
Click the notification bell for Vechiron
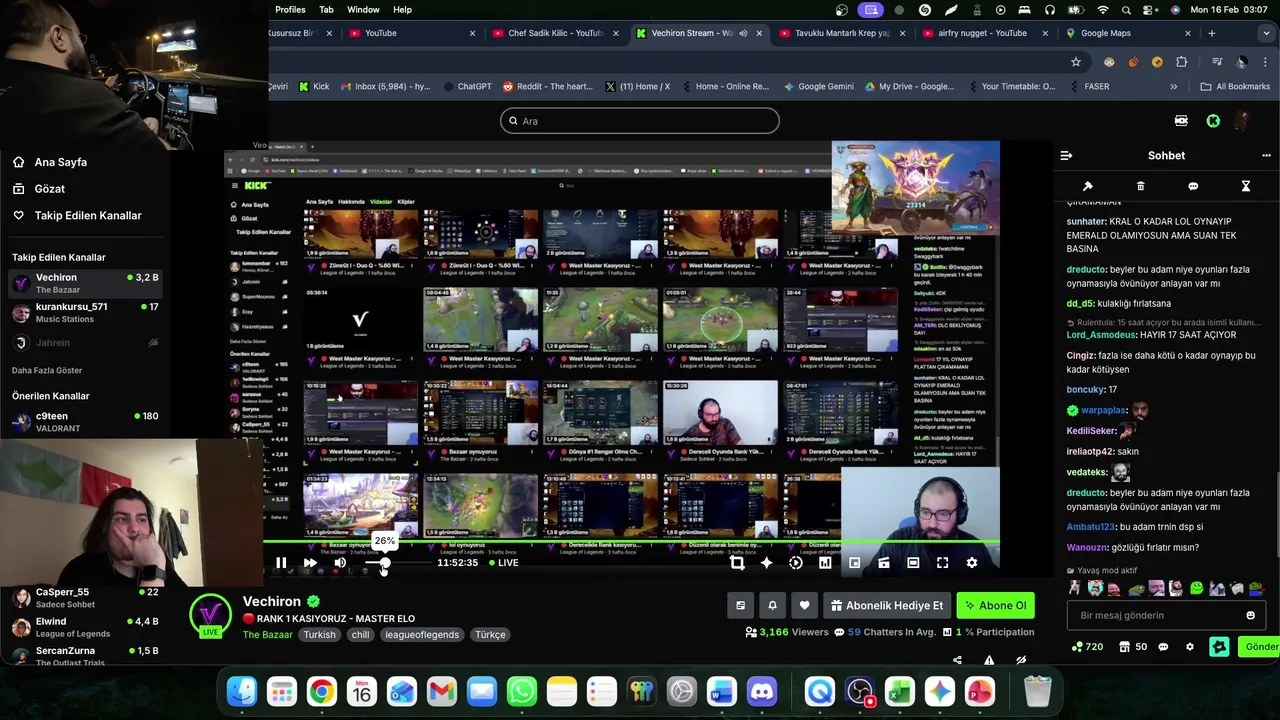pos(772,605)
